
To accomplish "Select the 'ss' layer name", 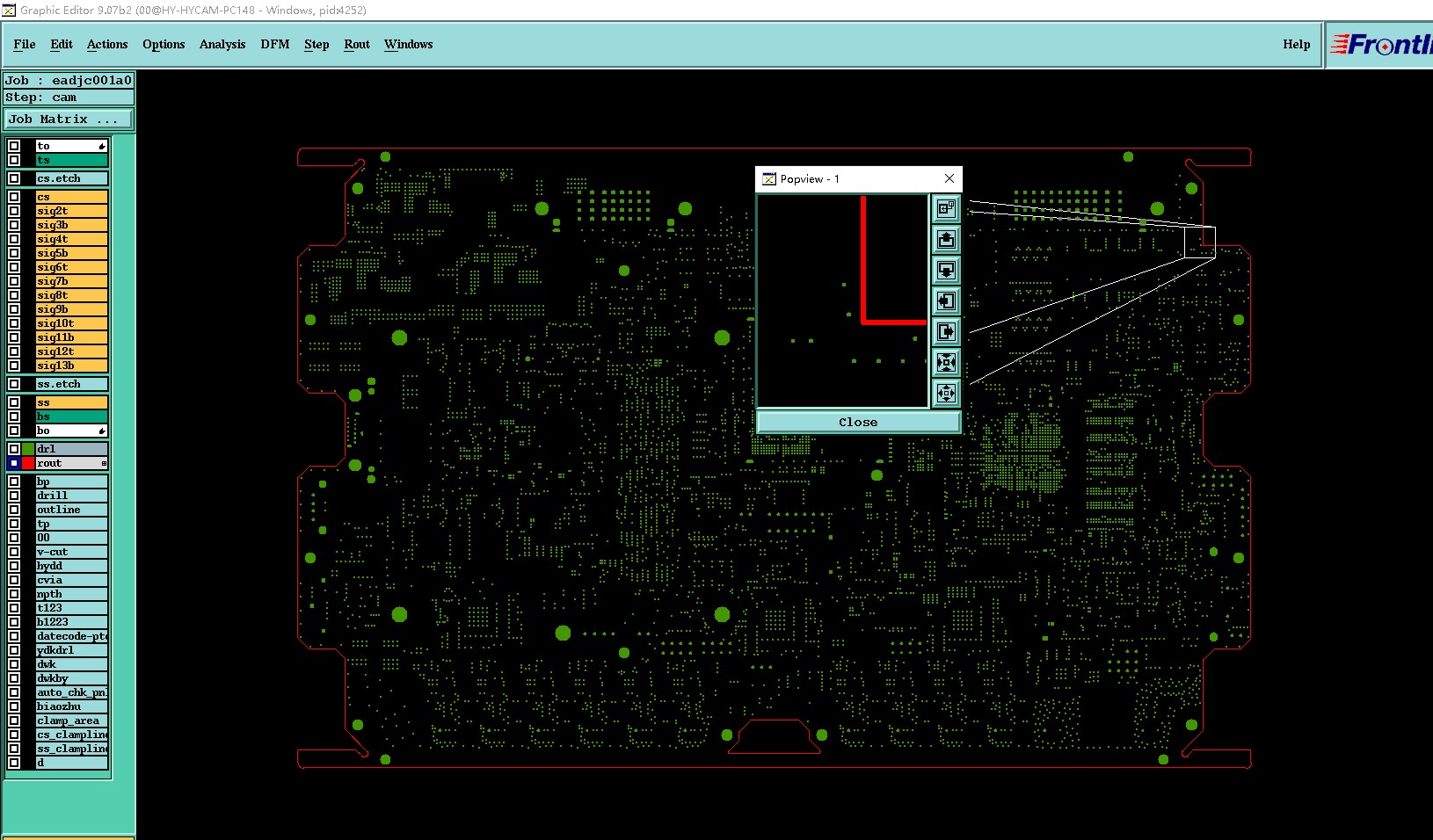I will click(72, 402).
